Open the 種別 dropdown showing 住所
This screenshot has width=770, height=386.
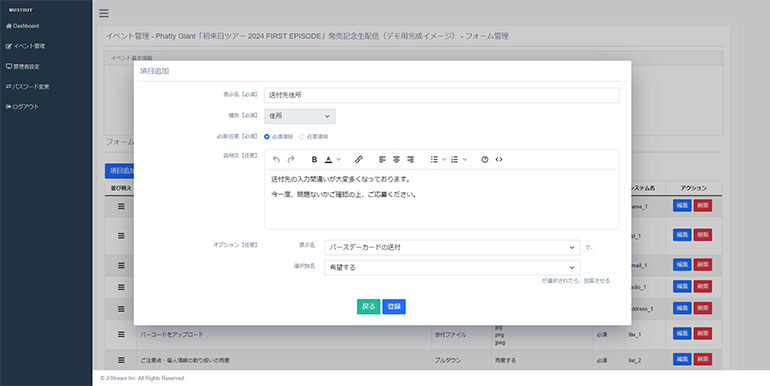point(300,116)
